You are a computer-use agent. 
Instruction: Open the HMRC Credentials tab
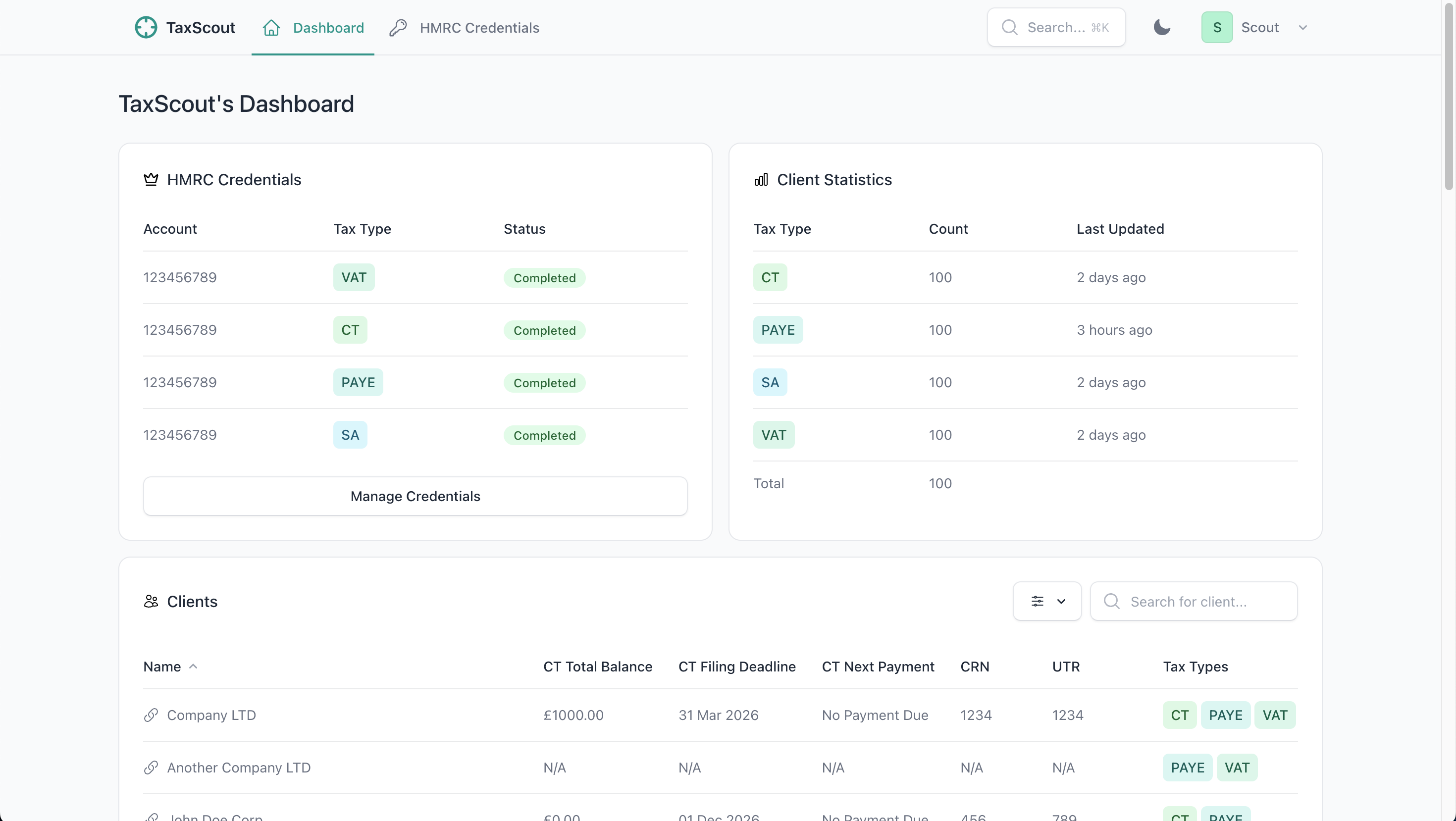point(464,28)
